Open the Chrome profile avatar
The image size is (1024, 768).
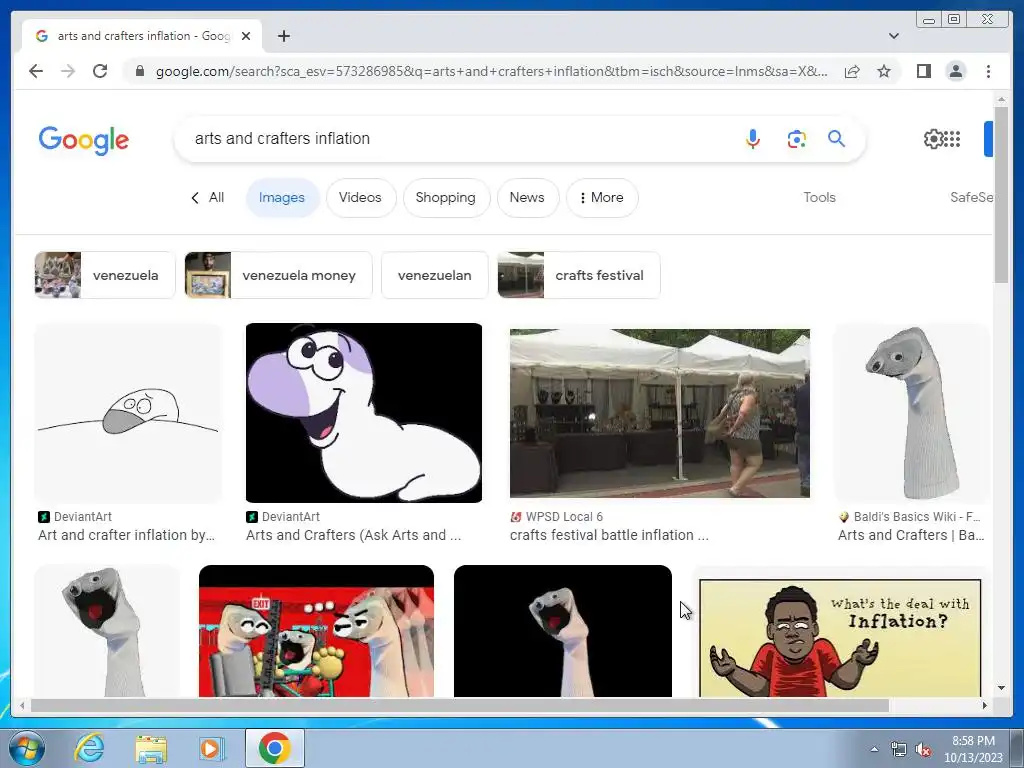[x=955, y=71]
